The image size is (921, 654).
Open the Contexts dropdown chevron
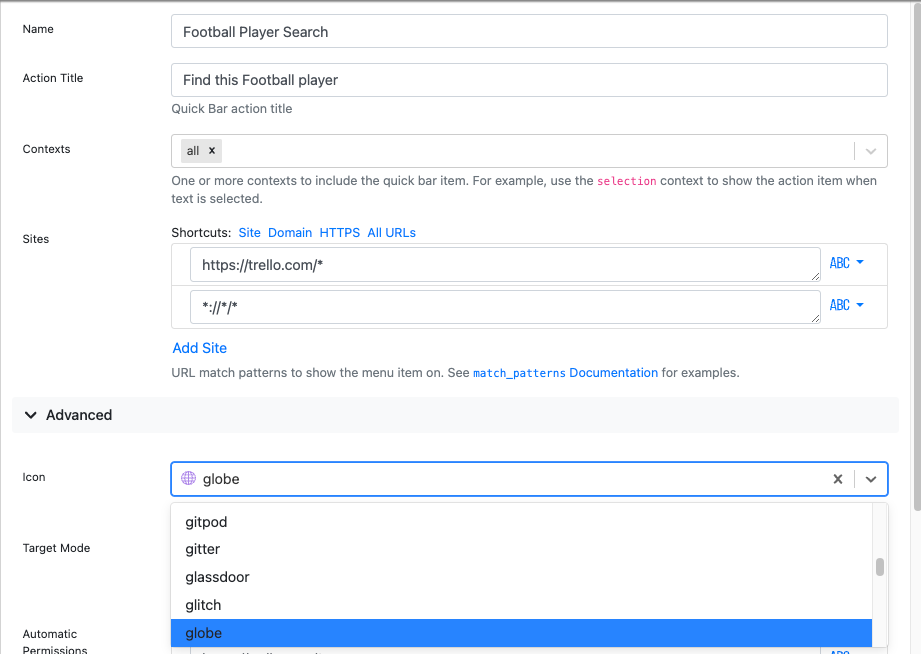869,150
